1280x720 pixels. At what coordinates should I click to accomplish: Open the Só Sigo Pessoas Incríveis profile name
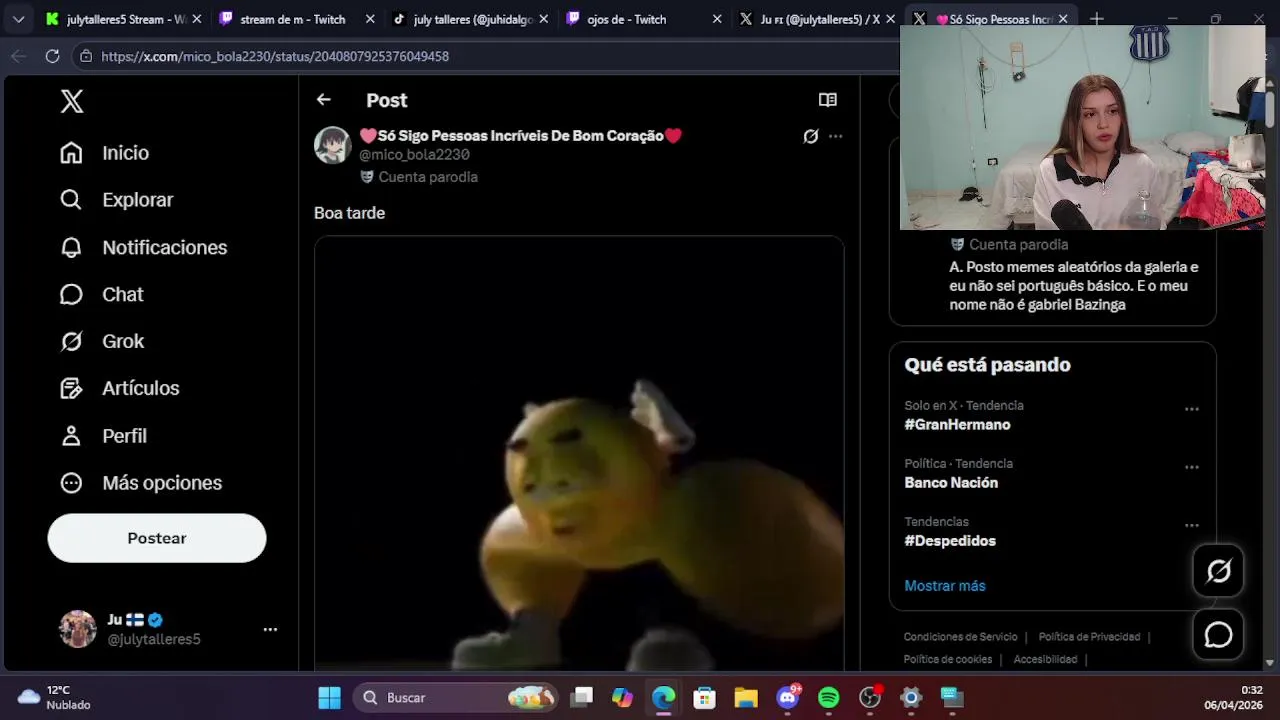point(520,136)
